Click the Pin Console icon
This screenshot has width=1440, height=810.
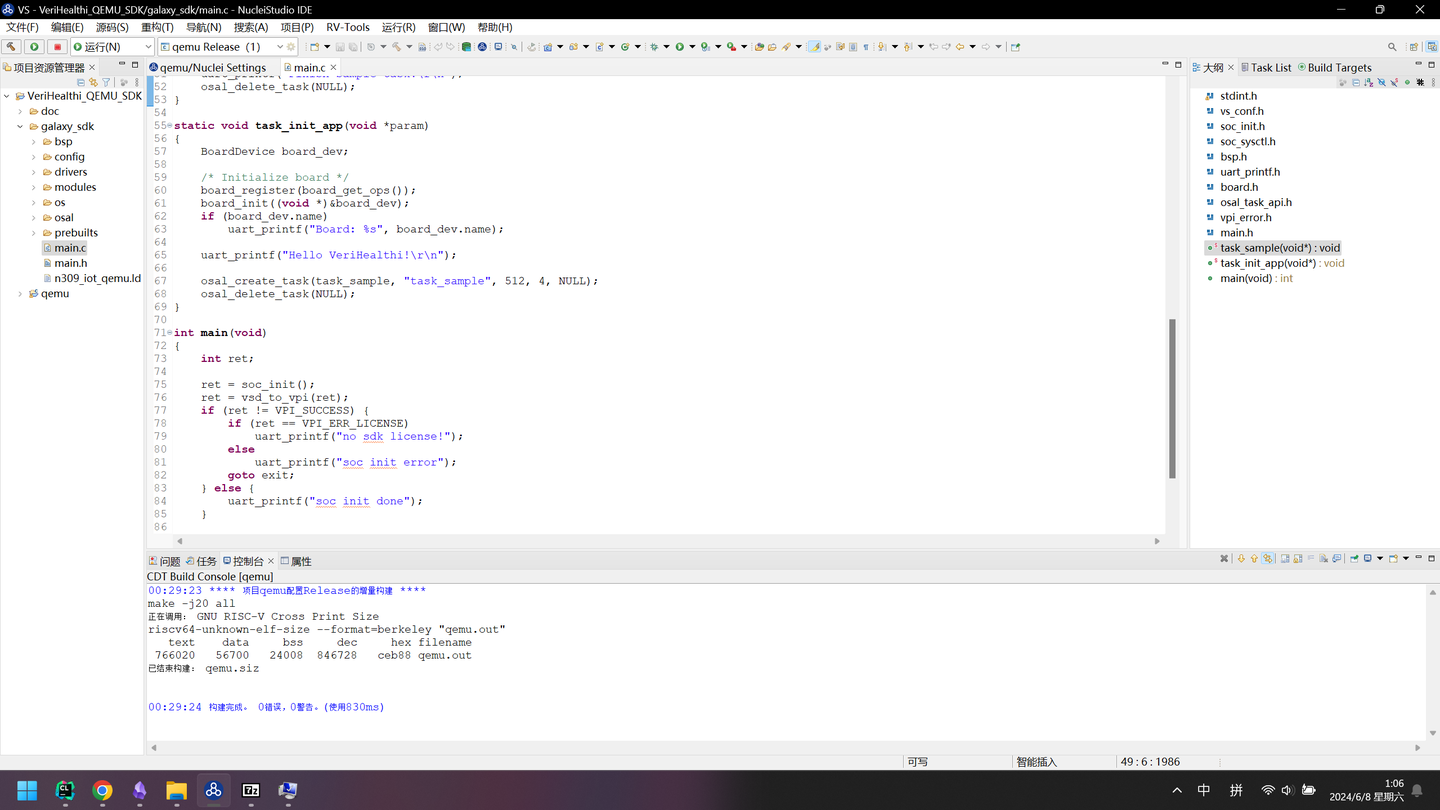click(1354, 559)
